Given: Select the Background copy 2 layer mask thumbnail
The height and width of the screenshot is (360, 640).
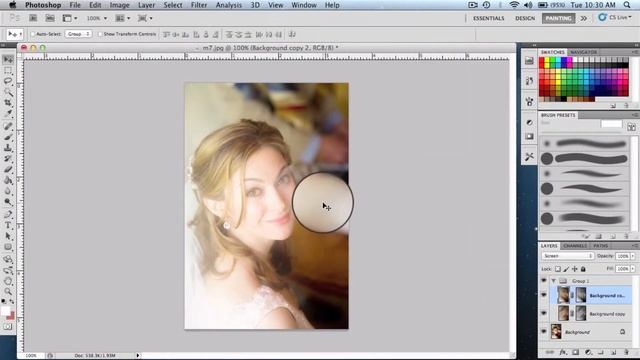Looking at the screenshot, I should (x=581, y=295).
